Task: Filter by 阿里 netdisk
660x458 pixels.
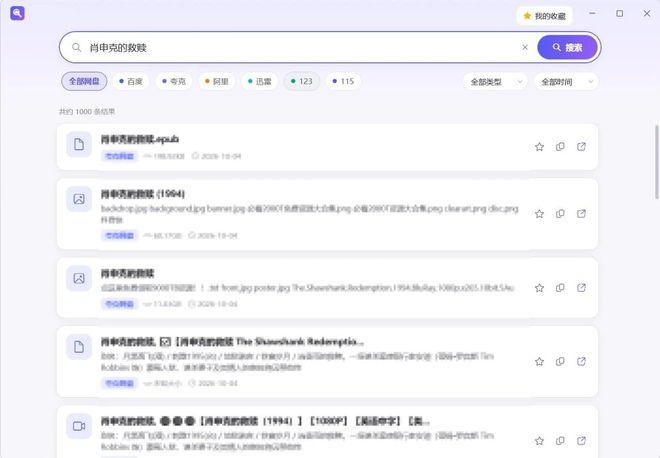Action: click(x=217, y=81)
